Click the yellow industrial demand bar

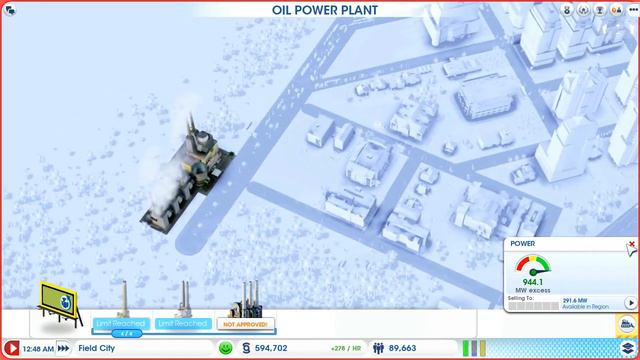coord(482,348)
